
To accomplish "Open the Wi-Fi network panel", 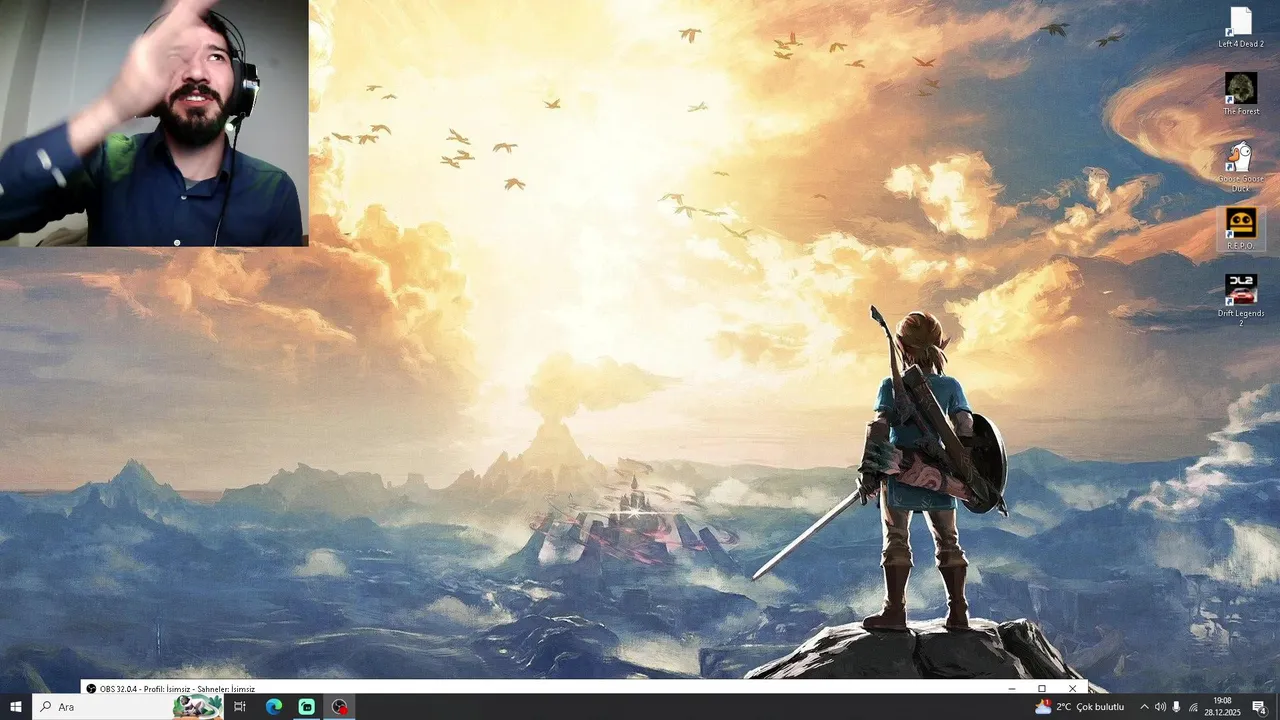I will click(1193, 707).
